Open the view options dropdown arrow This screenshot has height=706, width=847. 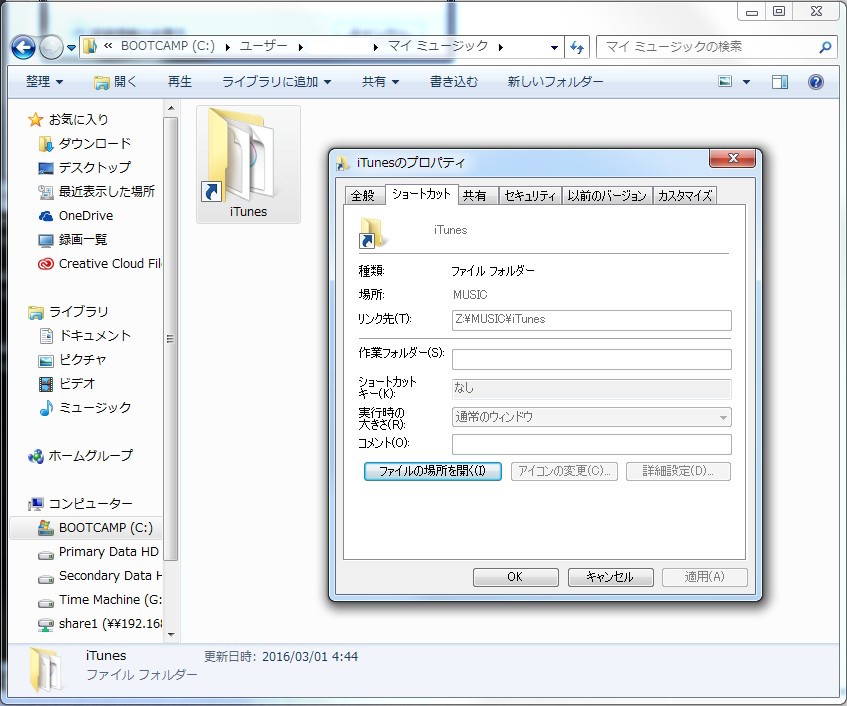(747, 82)
